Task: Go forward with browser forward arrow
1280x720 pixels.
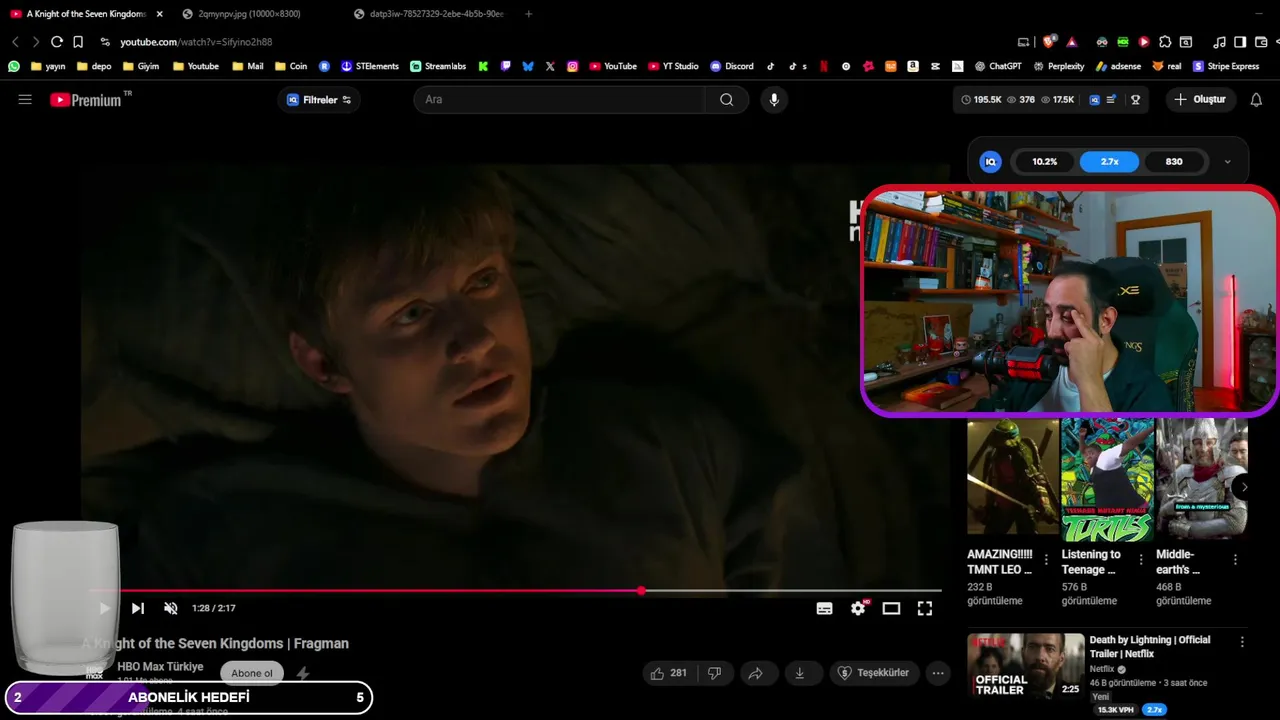Action: click(36, 42)
